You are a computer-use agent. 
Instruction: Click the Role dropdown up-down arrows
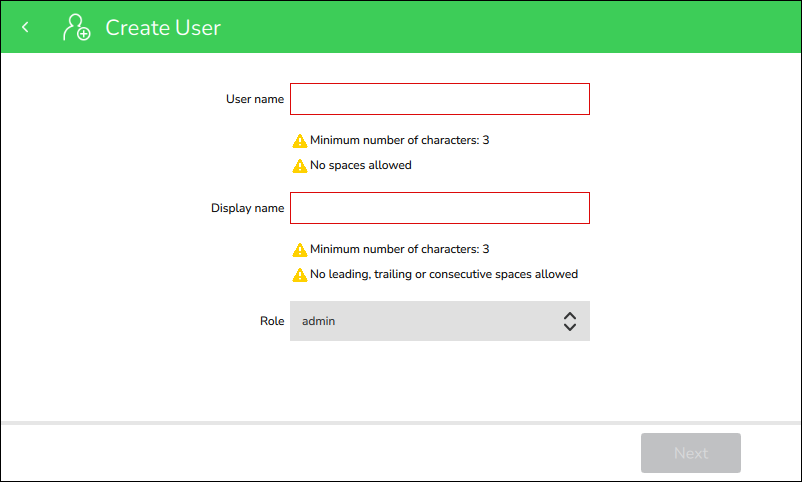tap(570, 321)
